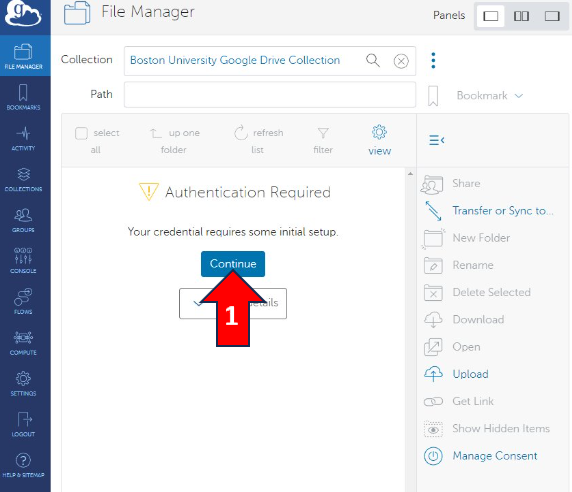The height and width of the screenshot is (492, 572).
Task: Open the filter option
Action: 323,141
